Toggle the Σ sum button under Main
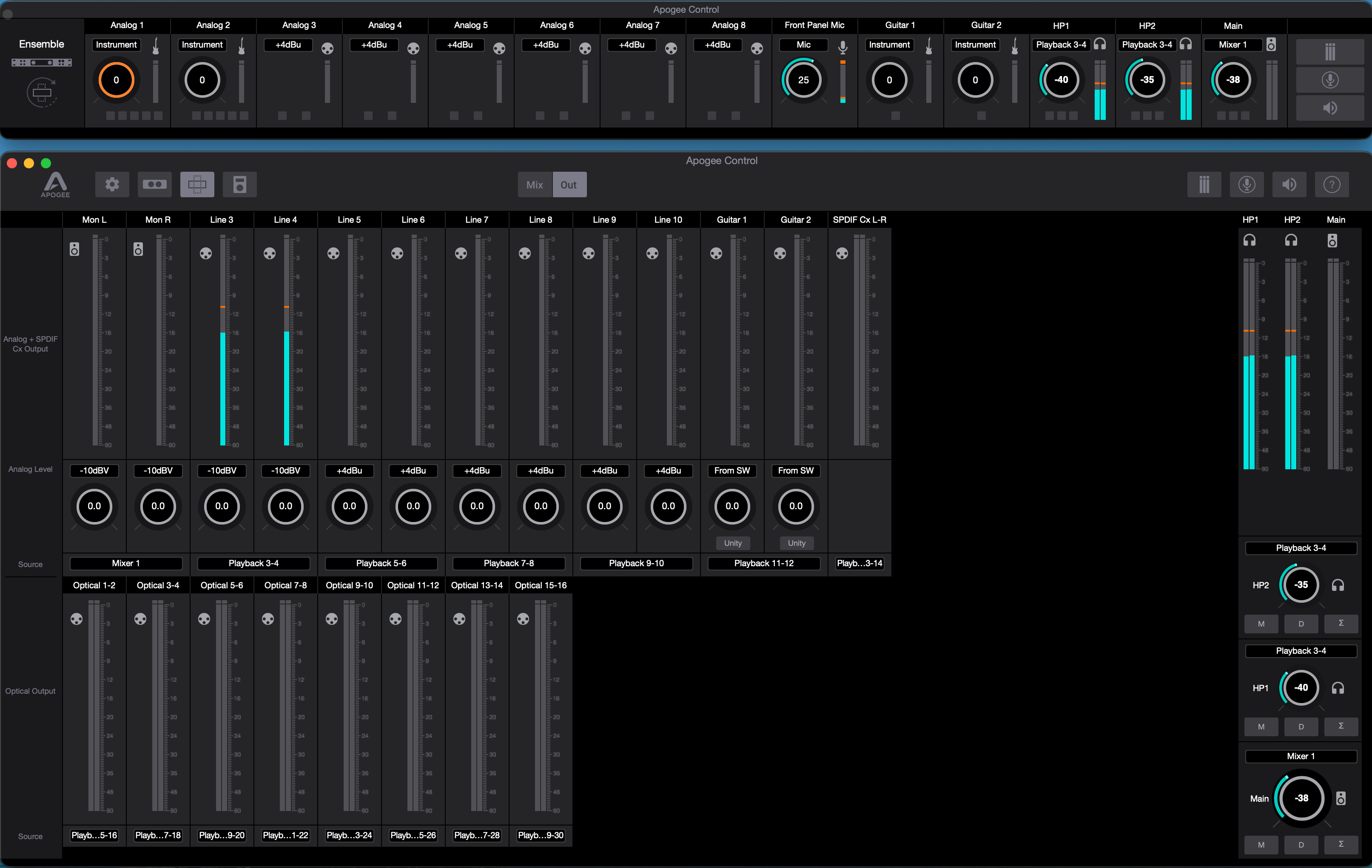The width and height of the screenshot is (1372, 868). pos(1341,845)
